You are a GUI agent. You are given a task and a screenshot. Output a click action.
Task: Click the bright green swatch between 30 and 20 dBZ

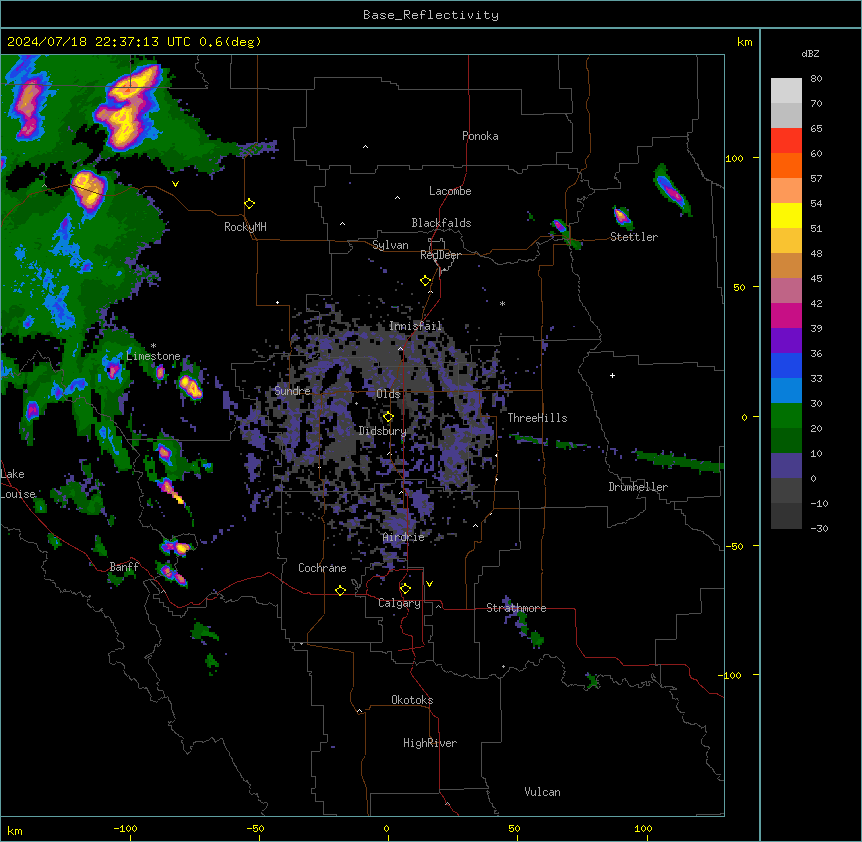click(x=786, y=416)
